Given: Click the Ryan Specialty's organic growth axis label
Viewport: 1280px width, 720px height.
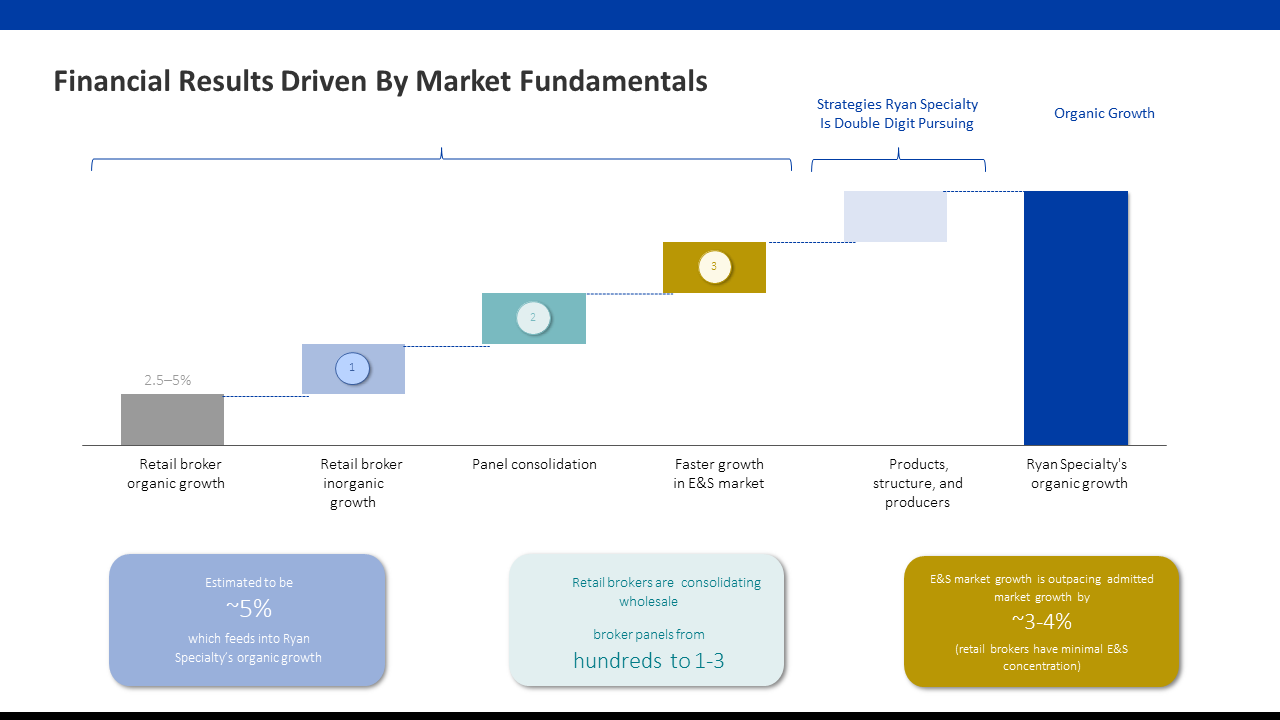Looking at the screenshot, I should [1078, 474].
